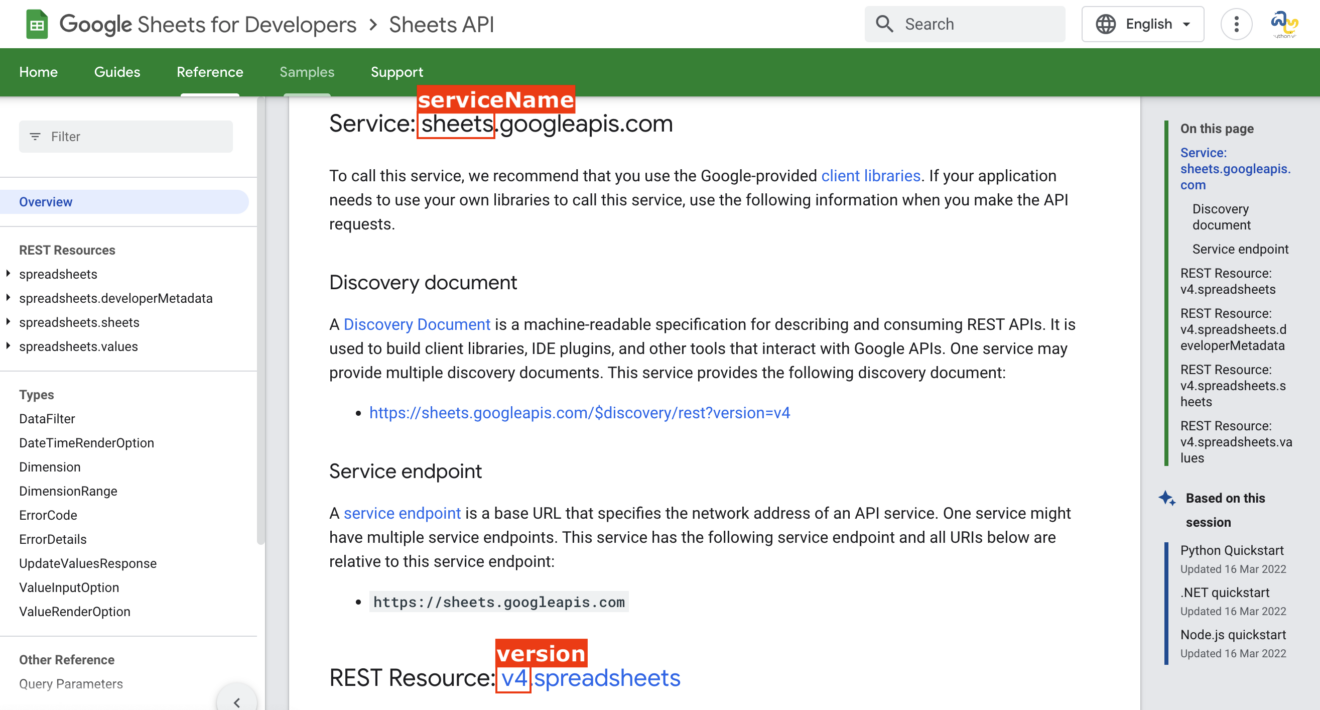Click the Search input field
Viewport: 1320px width, 710px height.
(x=960, y=23)
